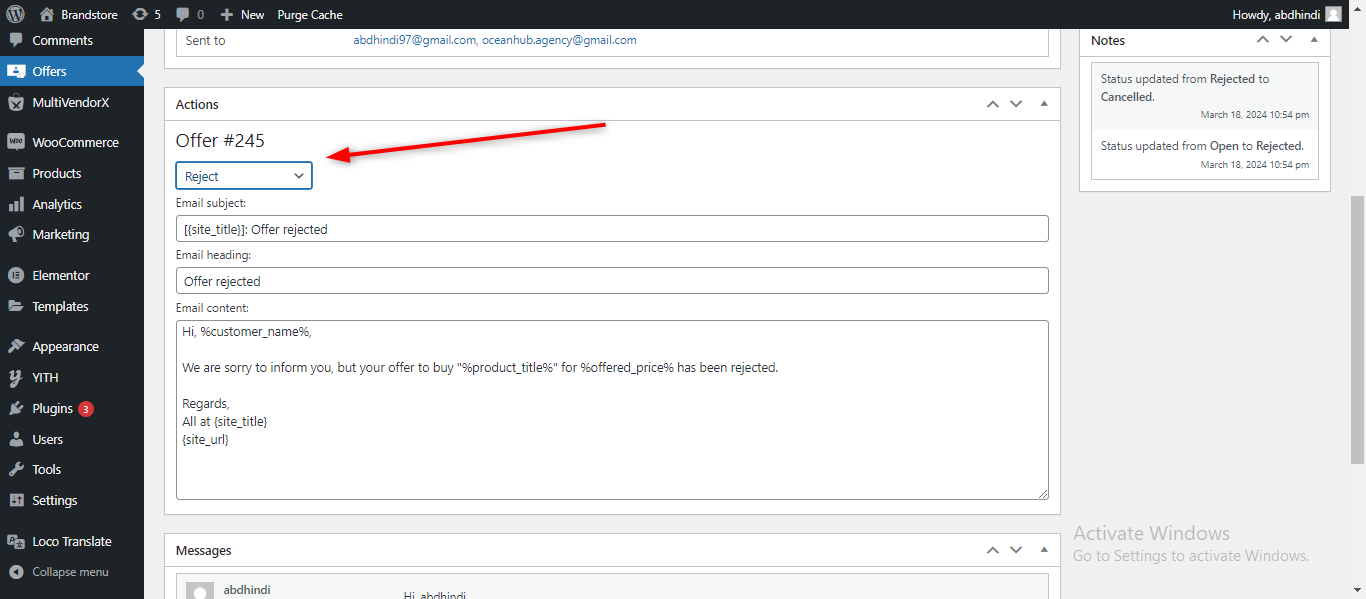Click the Plugins plug icon
The width and height of the screenshot is (1366, 599).
(15, 408)
